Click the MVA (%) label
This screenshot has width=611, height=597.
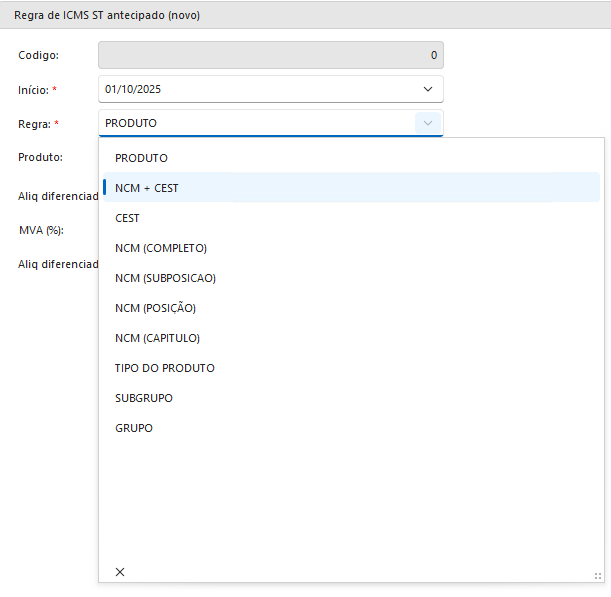(41, 230)
